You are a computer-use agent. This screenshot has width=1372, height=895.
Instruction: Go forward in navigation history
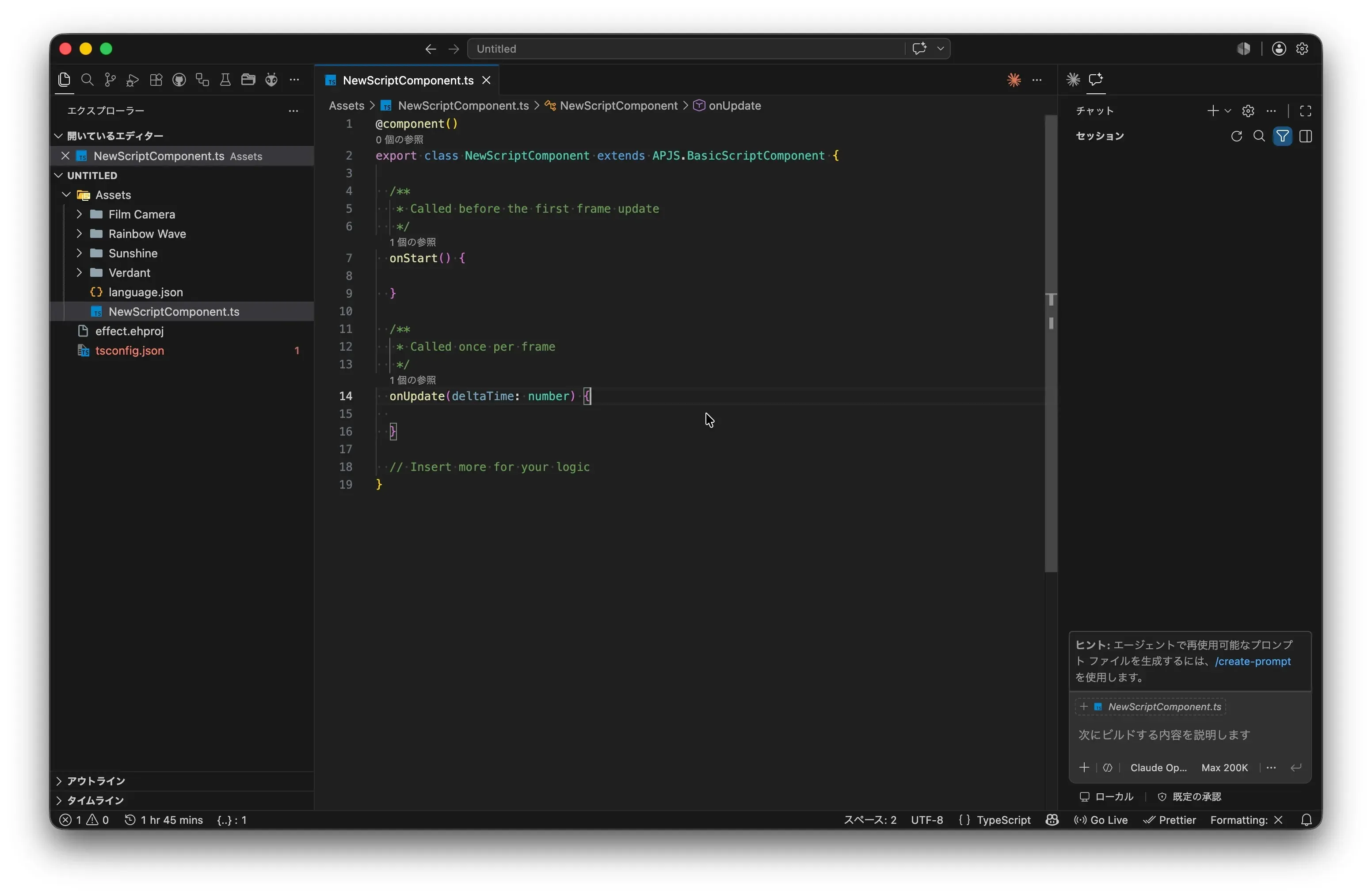[x=454, y=49]
